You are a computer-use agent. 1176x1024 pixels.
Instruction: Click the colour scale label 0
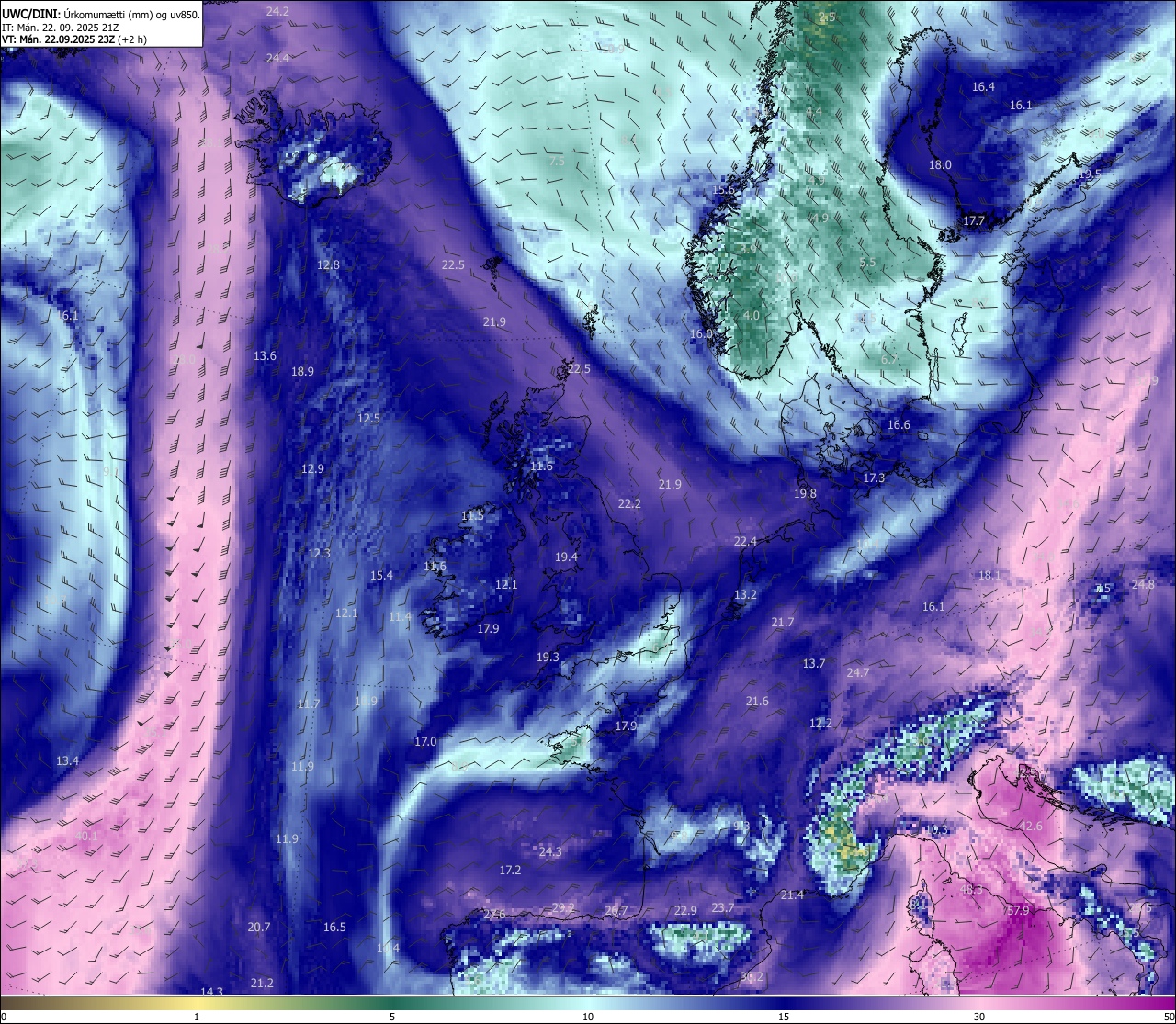click(4, 1017)
